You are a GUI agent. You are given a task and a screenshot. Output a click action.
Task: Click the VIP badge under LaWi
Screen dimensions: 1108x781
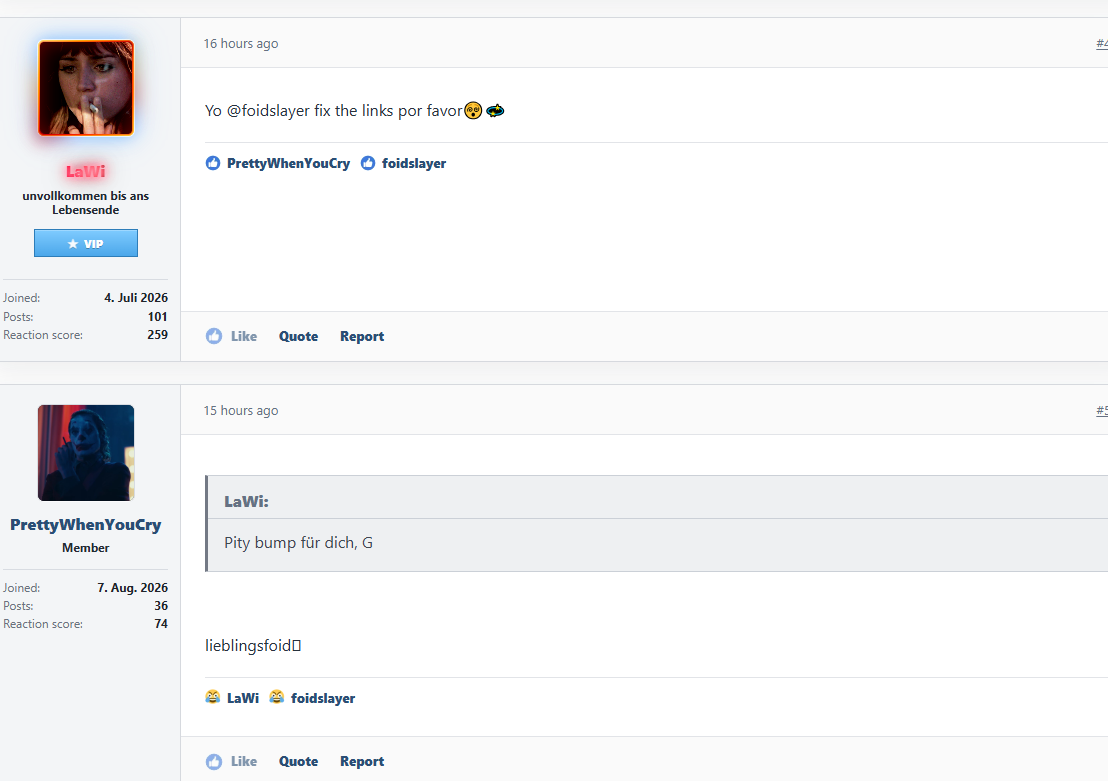click(x=86, y=243)
